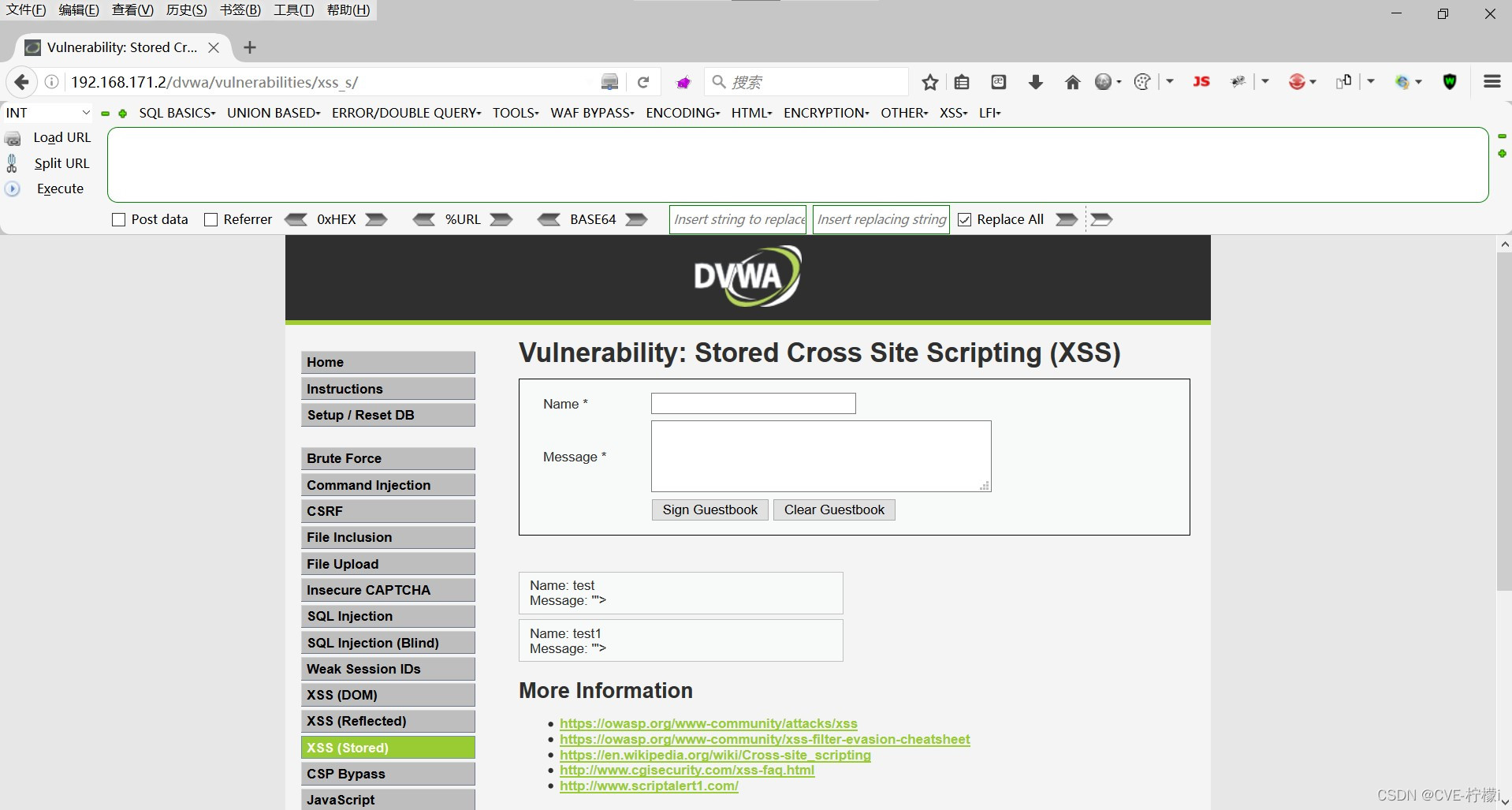Screen dimensions: 1512x810
Task: Click the blue-green globe extension icon
Action: coord(1402,82)
